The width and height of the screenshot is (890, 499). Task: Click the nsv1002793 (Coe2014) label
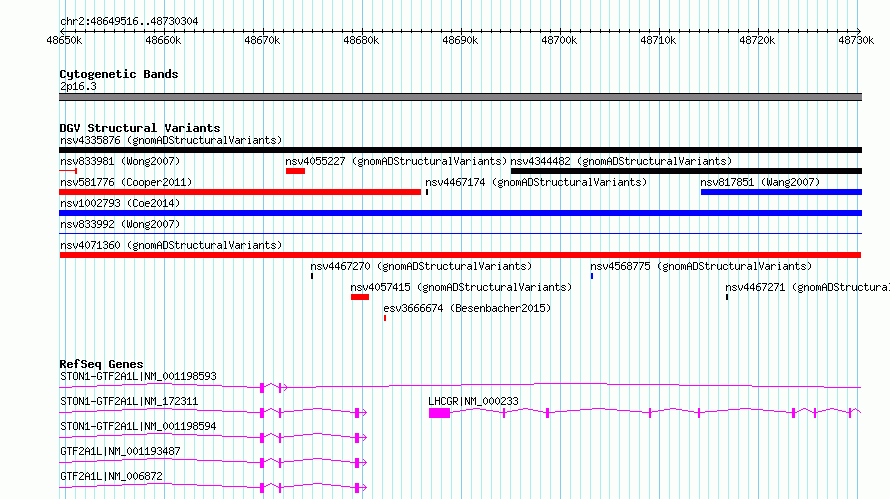coord(120,203)
